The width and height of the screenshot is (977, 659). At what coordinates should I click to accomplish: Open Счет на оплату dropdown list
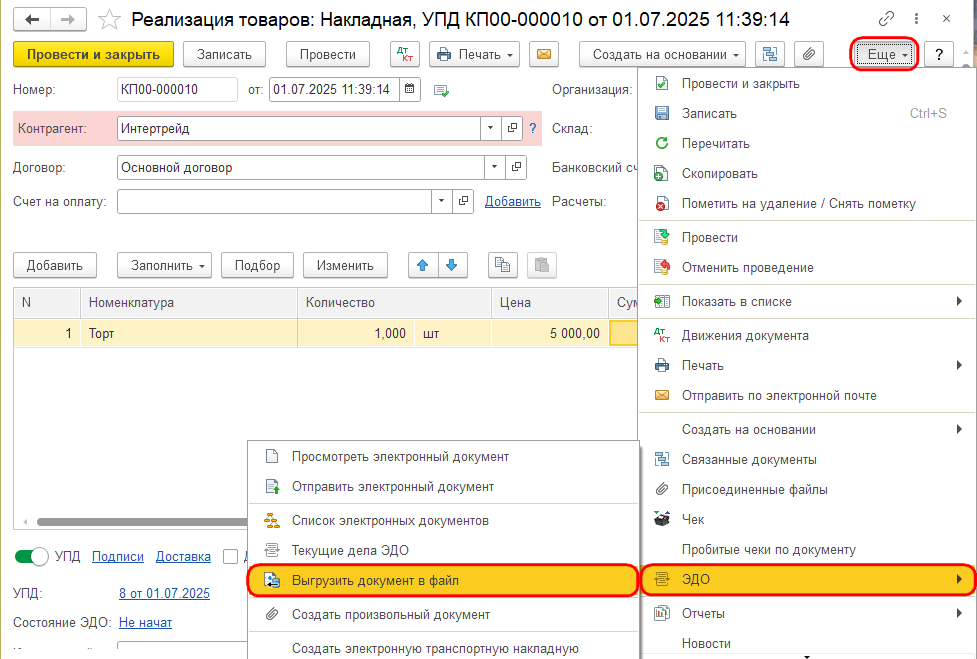pyautogui.click(x=441, y=201)
